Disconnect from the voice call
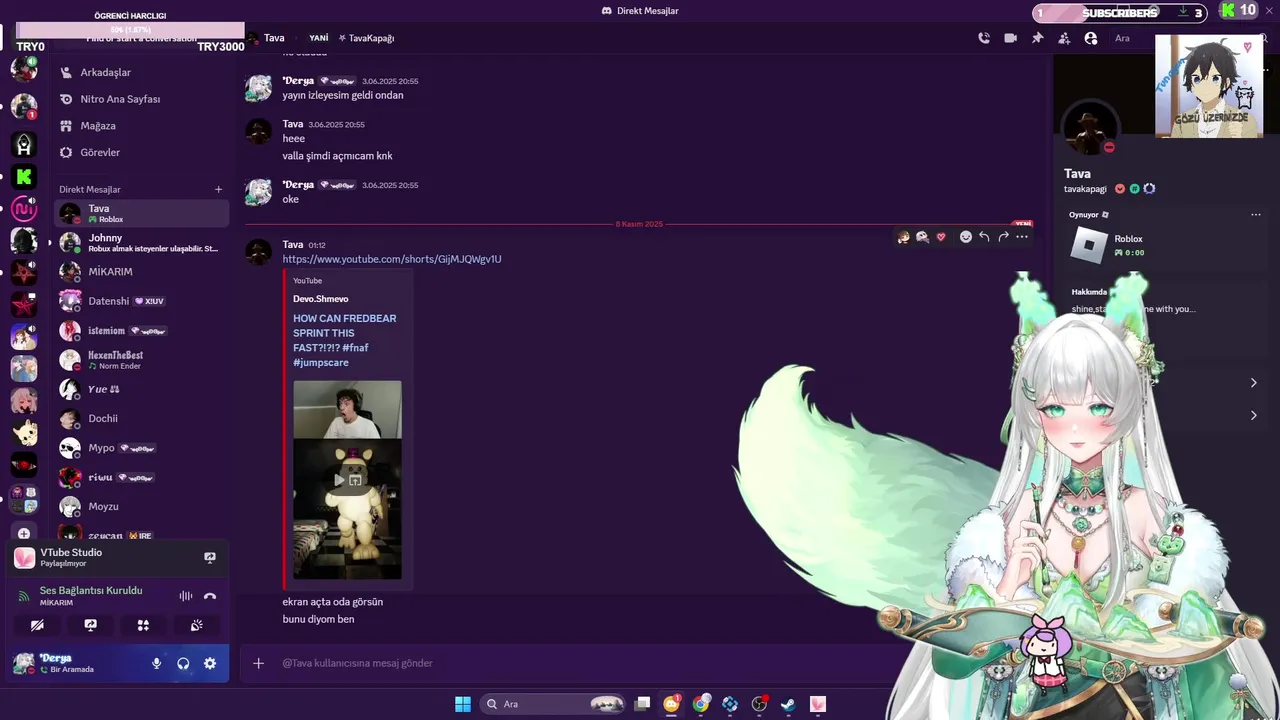The image size is (1280, 720). (x=210, y=596)
